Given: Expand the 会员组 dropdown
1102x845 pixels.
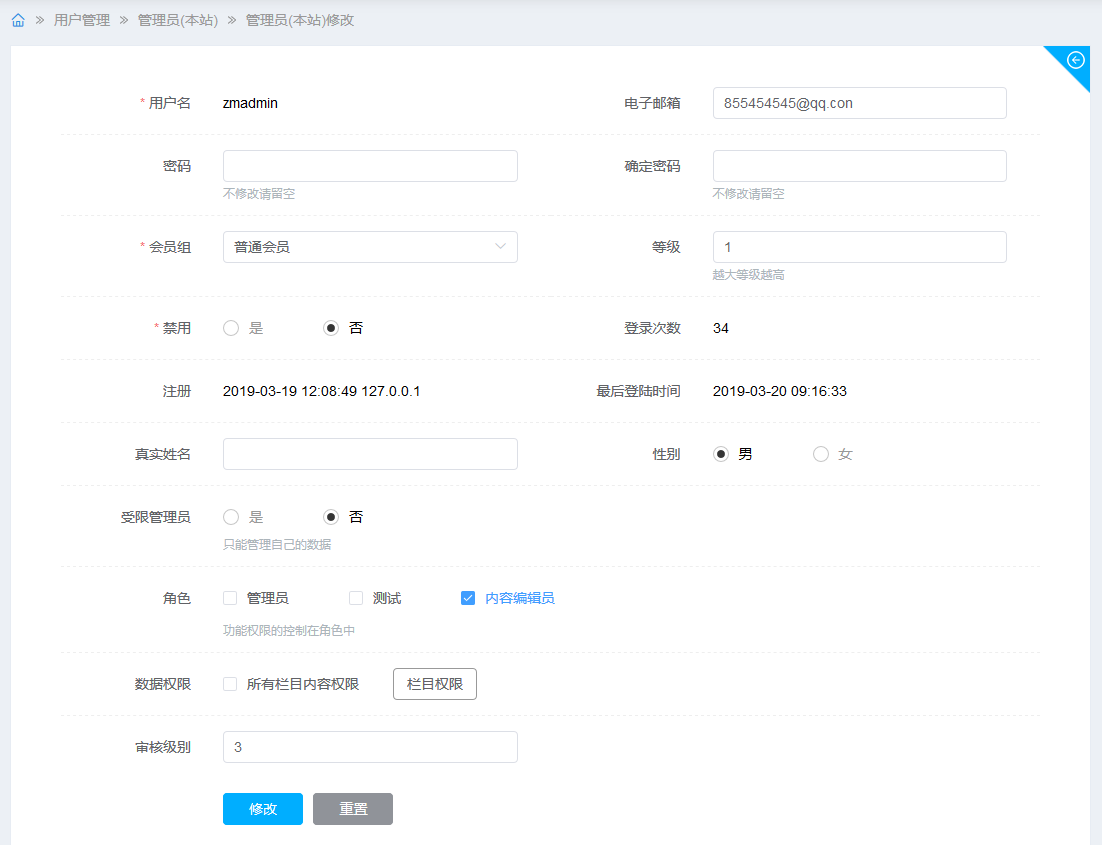Looking at the screenshot, I should [x=370, y=247].
